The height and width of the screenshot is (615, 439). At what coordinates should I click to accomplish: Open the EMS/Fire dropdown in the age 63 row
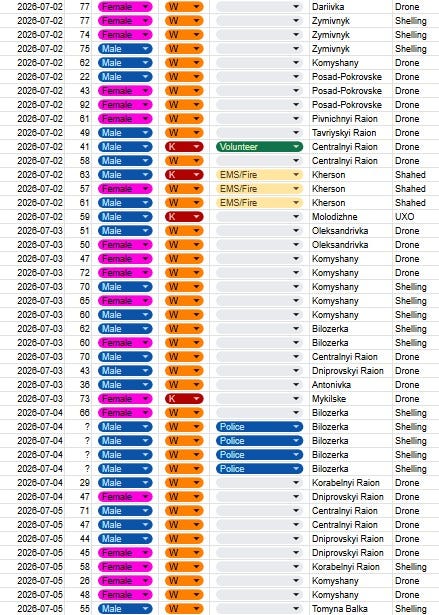click(x=259, y=175)
